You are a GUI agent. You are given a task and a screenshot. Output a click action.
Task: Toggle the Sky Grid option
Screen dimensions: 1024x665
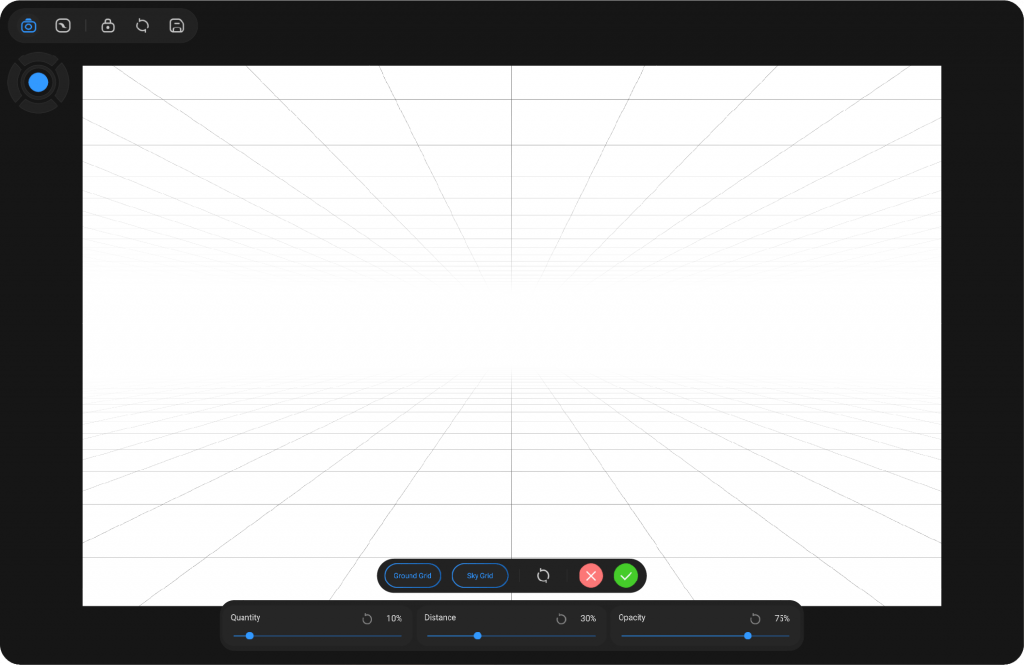pyautogui.click(x=480, y=576)
